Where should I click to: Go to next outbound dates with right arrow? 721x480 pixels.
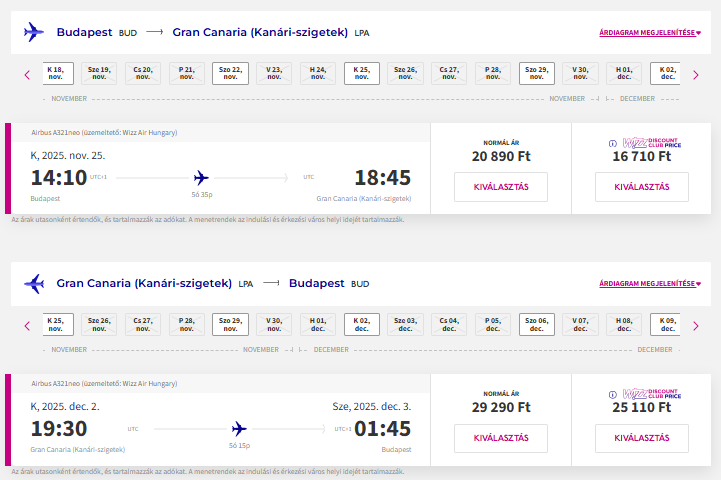click(696, 75)
